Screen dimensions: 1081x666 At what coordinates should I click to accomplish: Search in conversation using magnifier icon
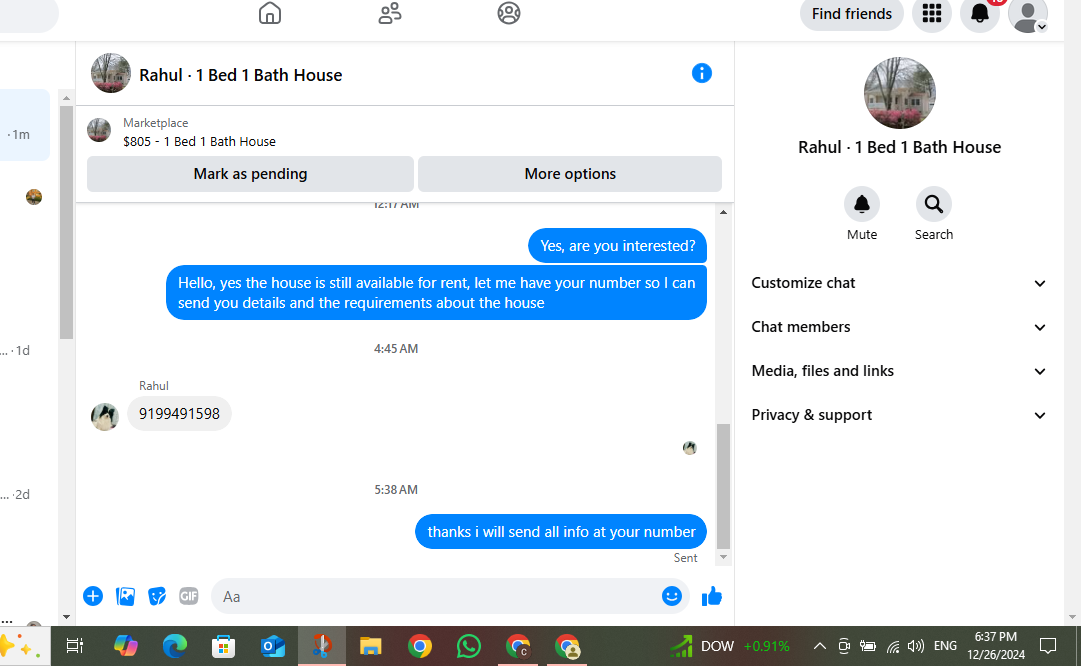(933, 204)
